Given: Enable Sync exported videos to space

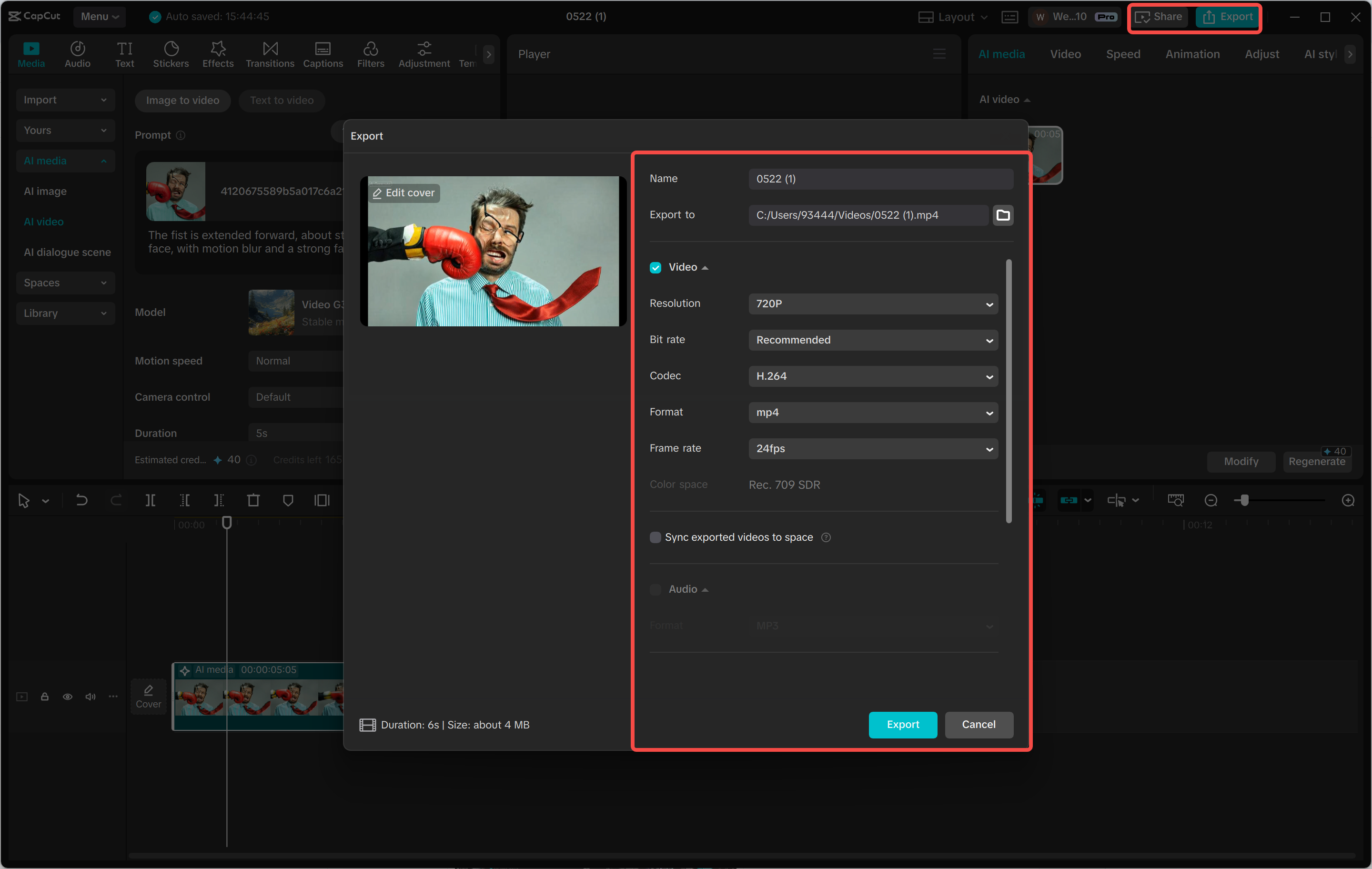Looking at the screenshot, I should [x=655, y=537].
